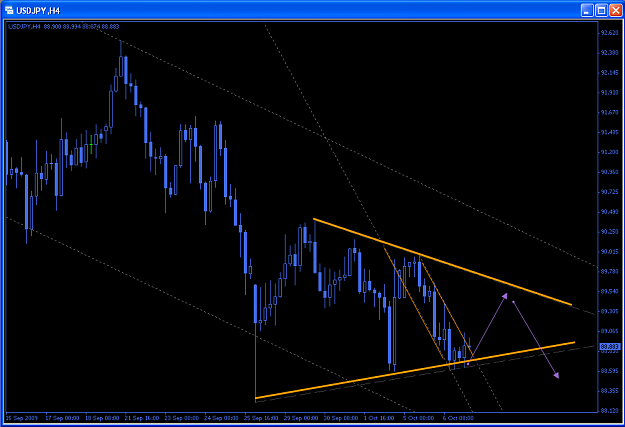Viewport: 625px width, 427px height.
Task: Click the 89.780 price axis label
Action: [x=610, y=271]
